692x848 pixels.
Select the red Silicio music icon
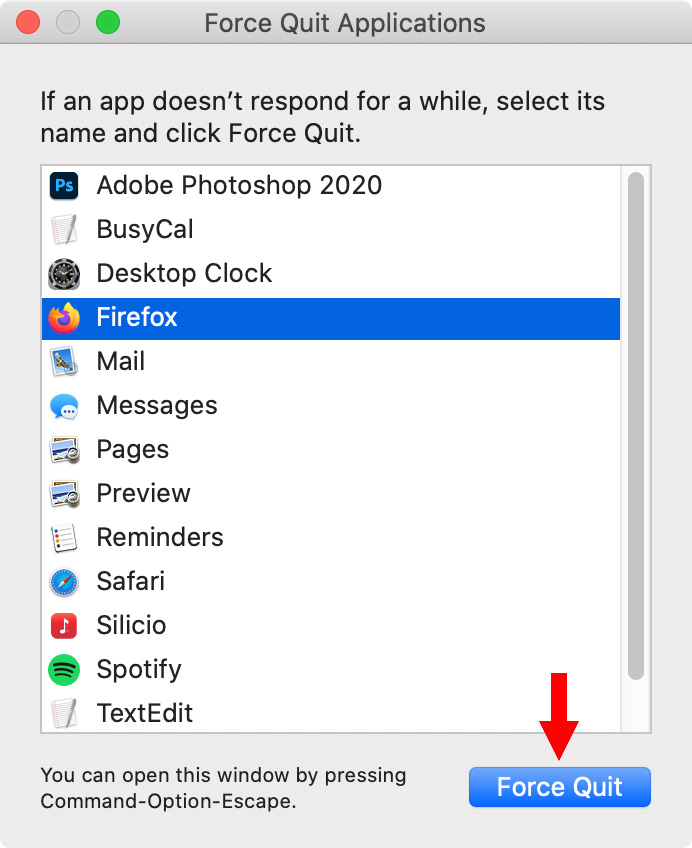pyautogui.click(x=64, y=626)
